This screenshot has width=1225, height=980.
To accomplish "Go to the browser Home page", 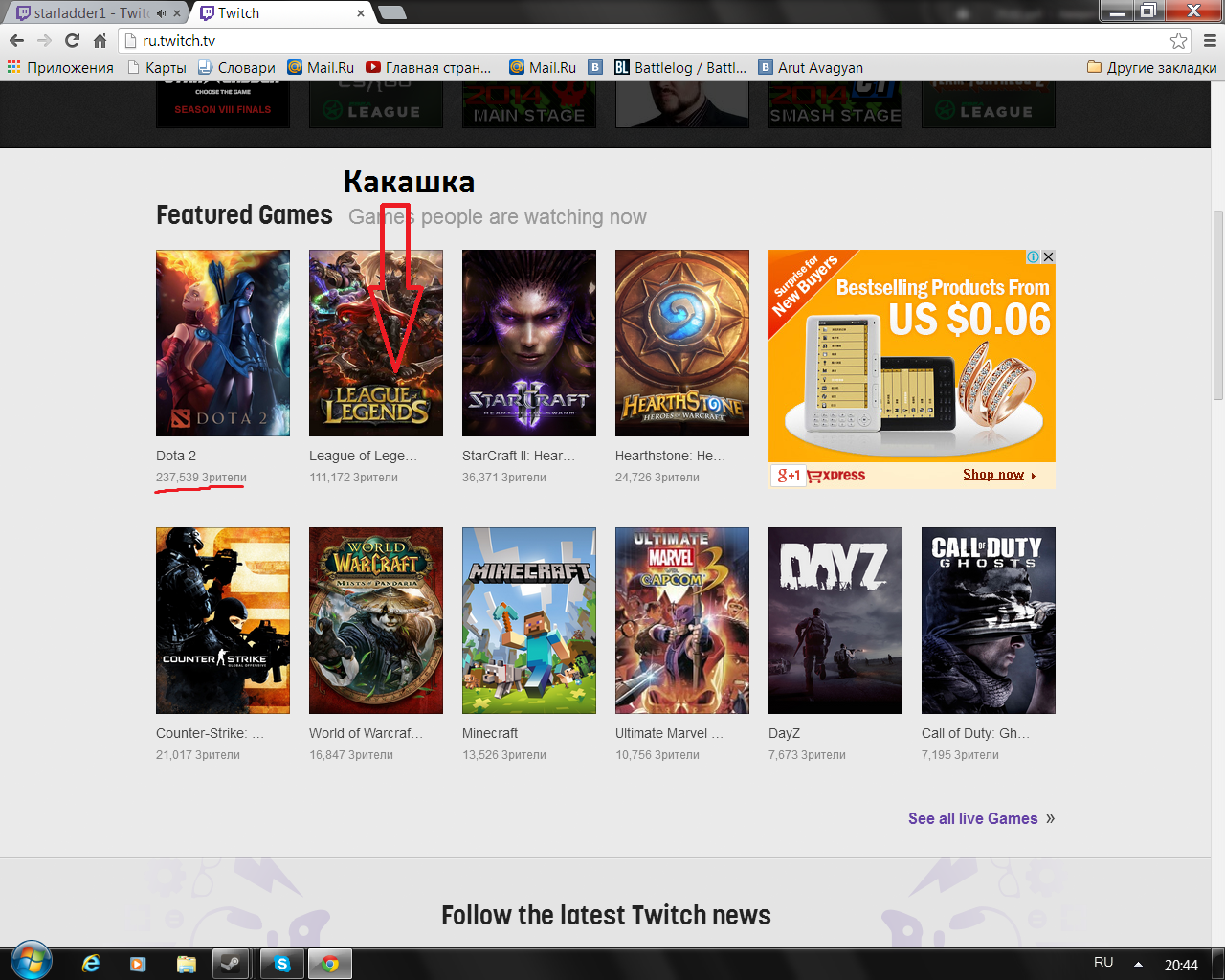I will (100, 40).
